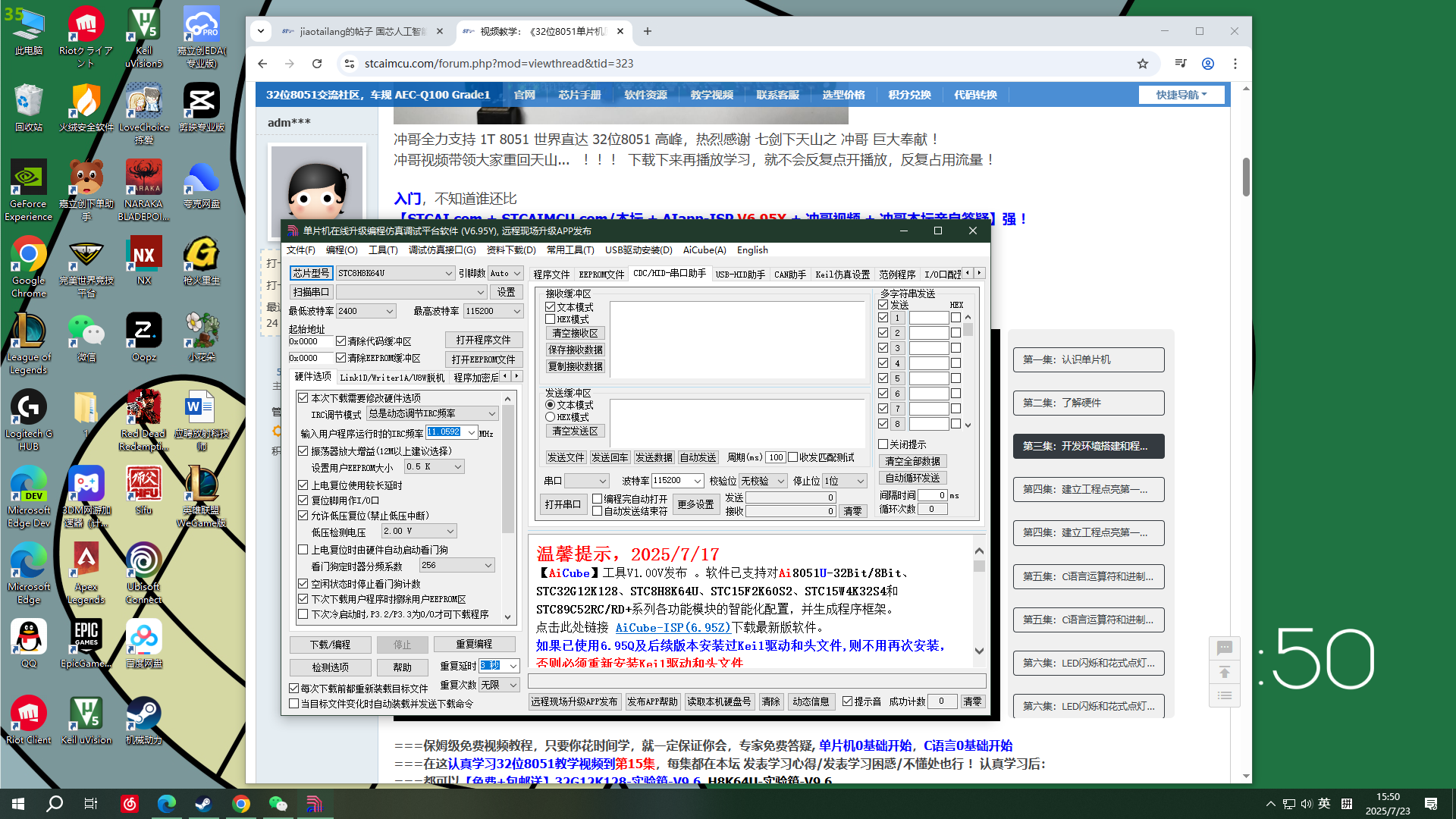Open 引脚数 Auto dropdown
This screenshot has width=1456, height=819.
click(505, 273)
